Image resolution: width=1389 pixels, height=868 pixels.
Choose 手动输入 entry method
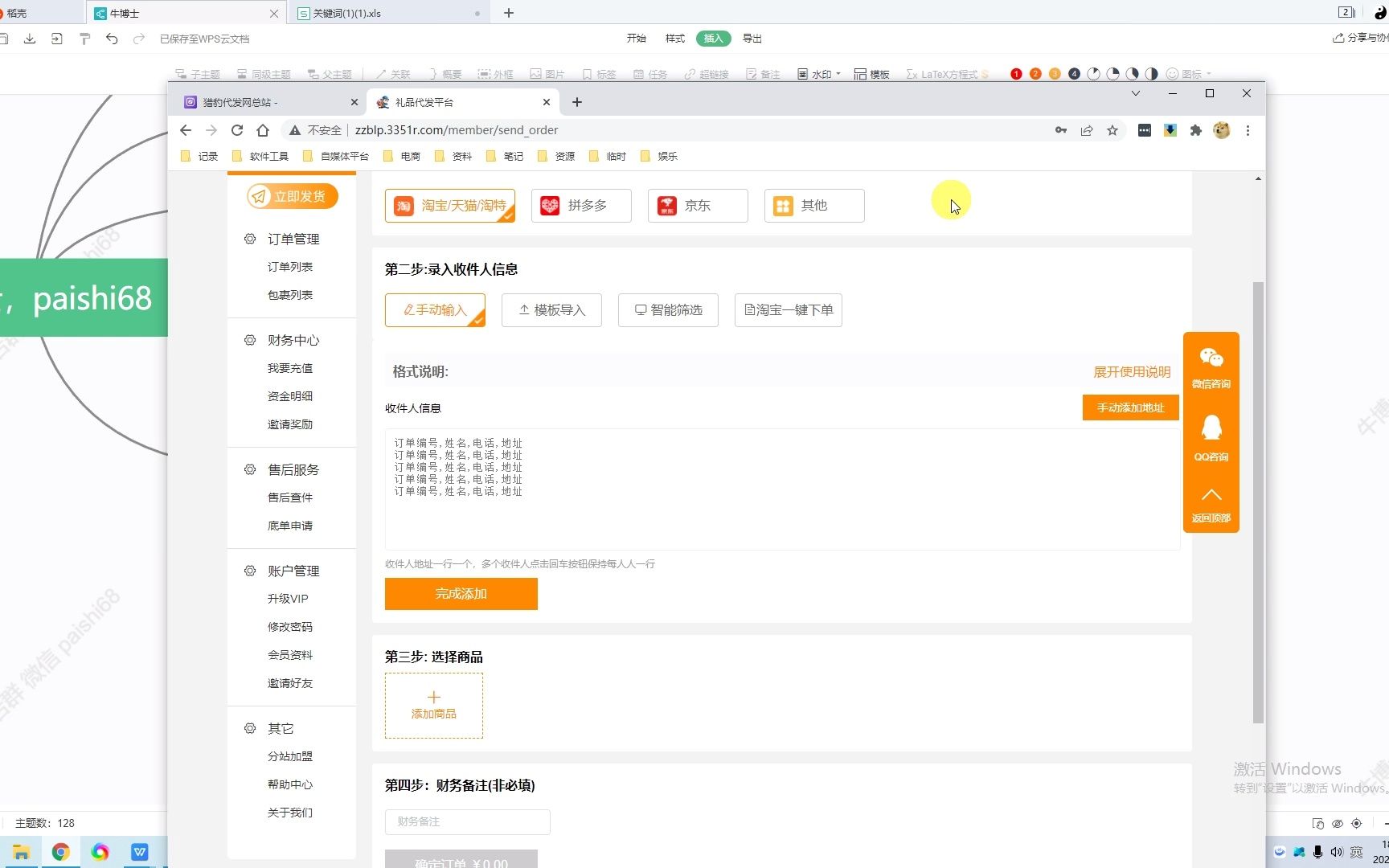435,310
